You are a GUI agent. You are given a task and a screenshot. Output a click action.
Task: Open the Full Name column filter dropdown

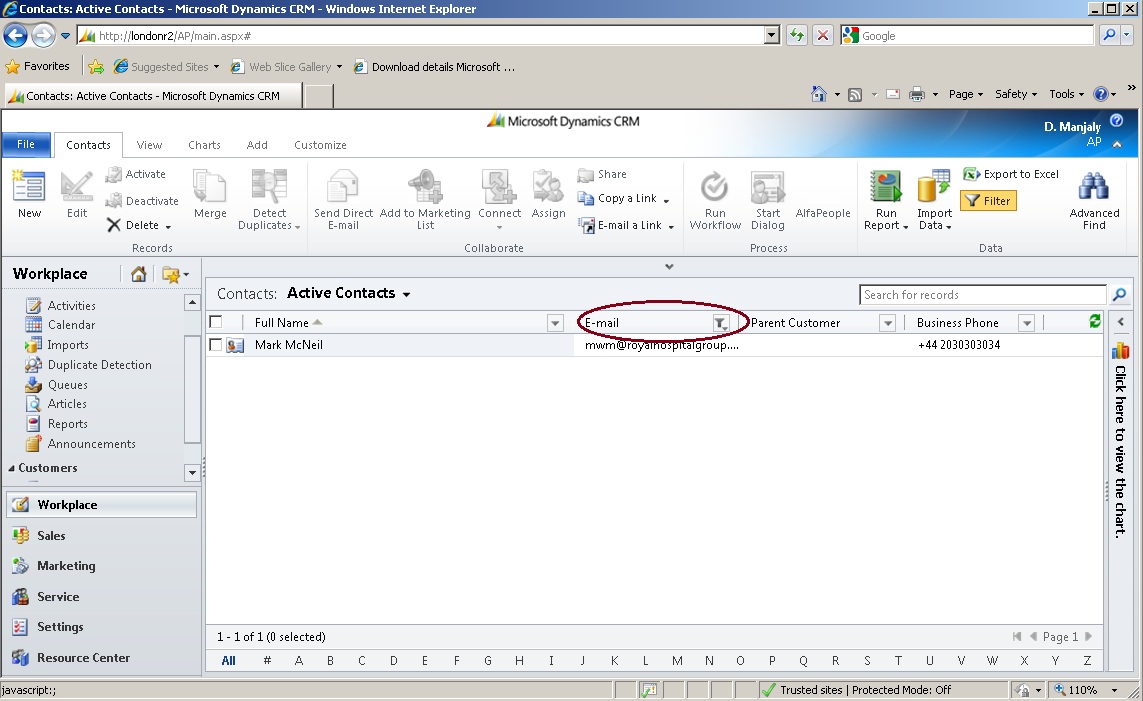(555, 323)
